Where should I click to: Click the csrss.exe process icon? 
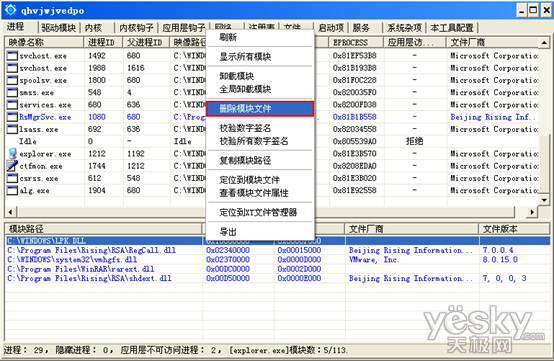pyautogui.click(x=12, y=178)
